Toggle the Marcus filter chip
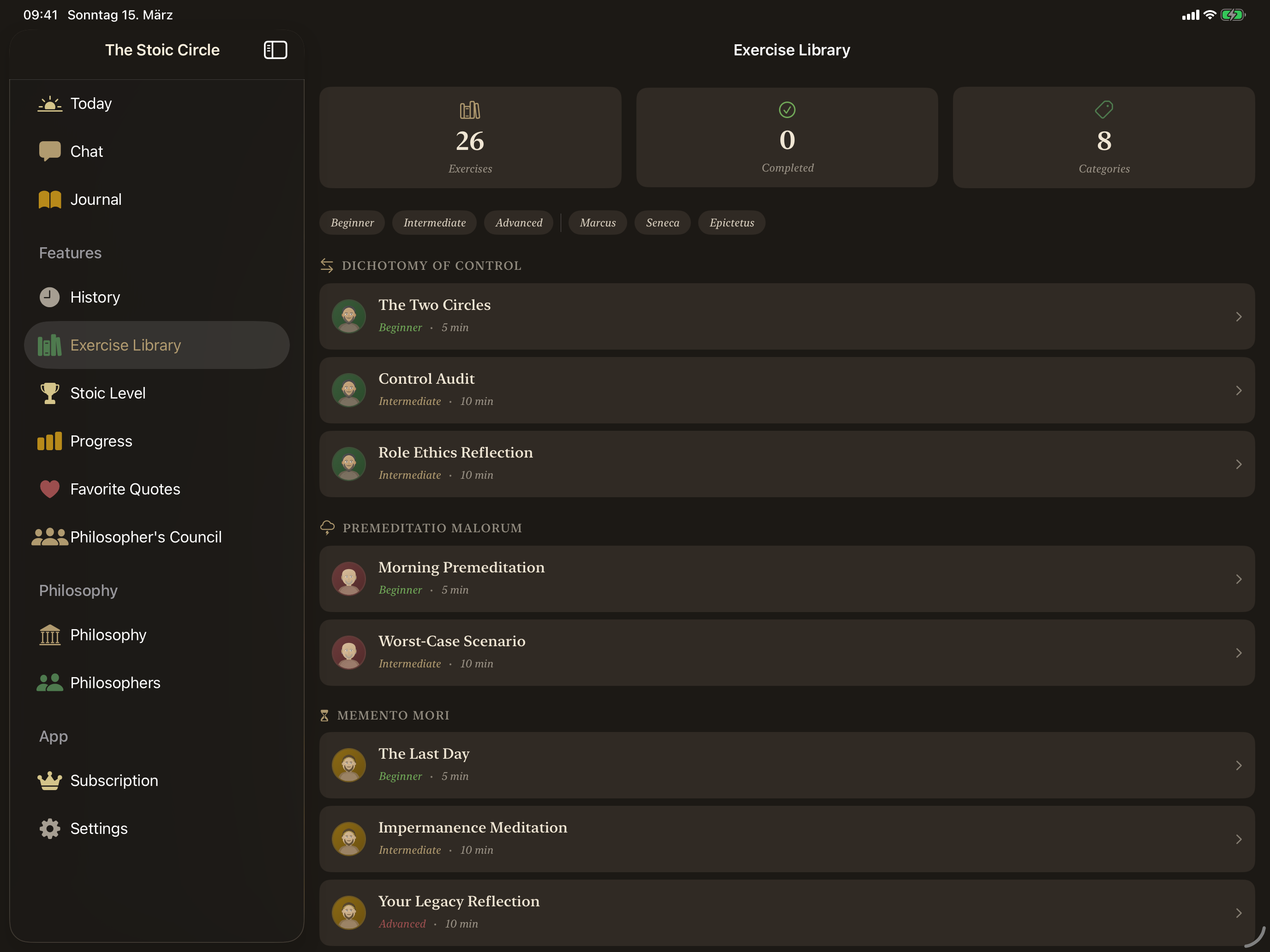1270x952 pixels. 598,223
